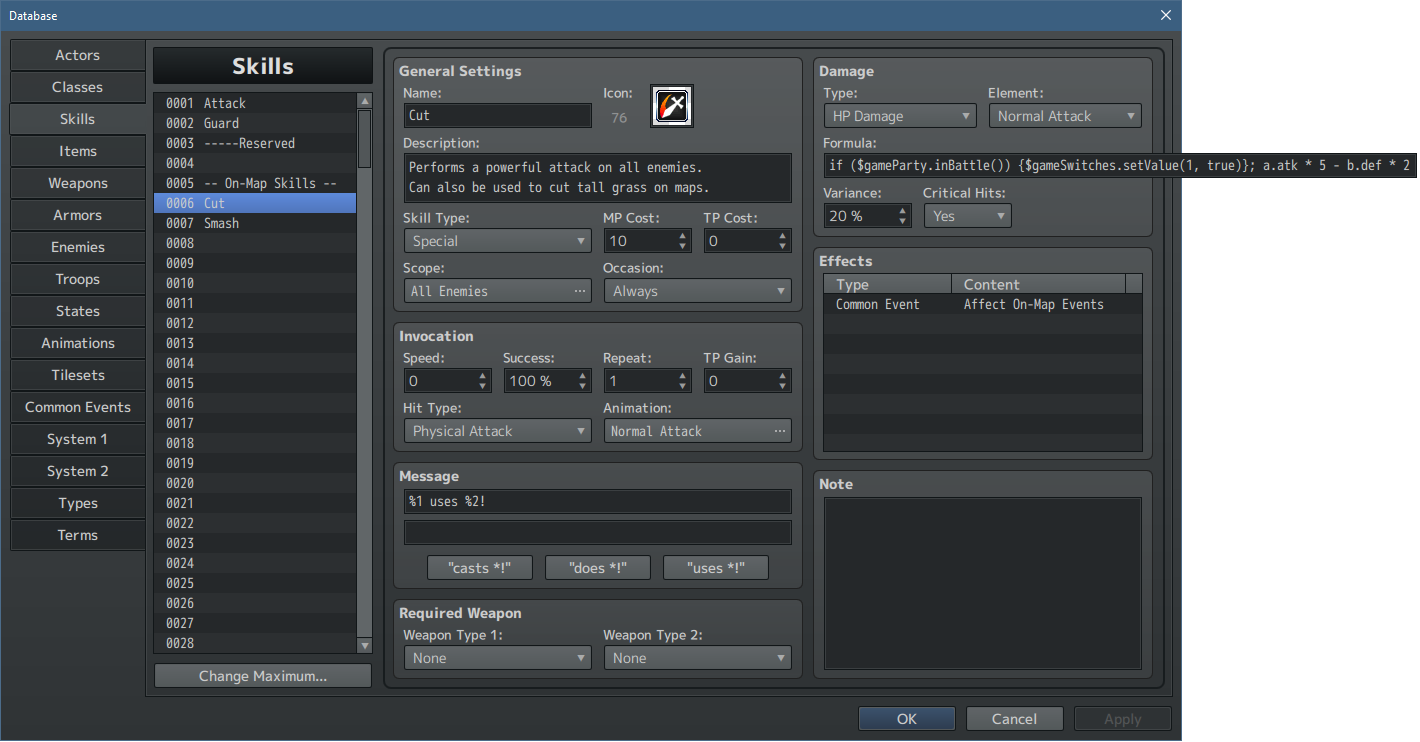Select skill 0001 Attack in list
Viewport: 1420px width, 742px height.
coord(255,103)
